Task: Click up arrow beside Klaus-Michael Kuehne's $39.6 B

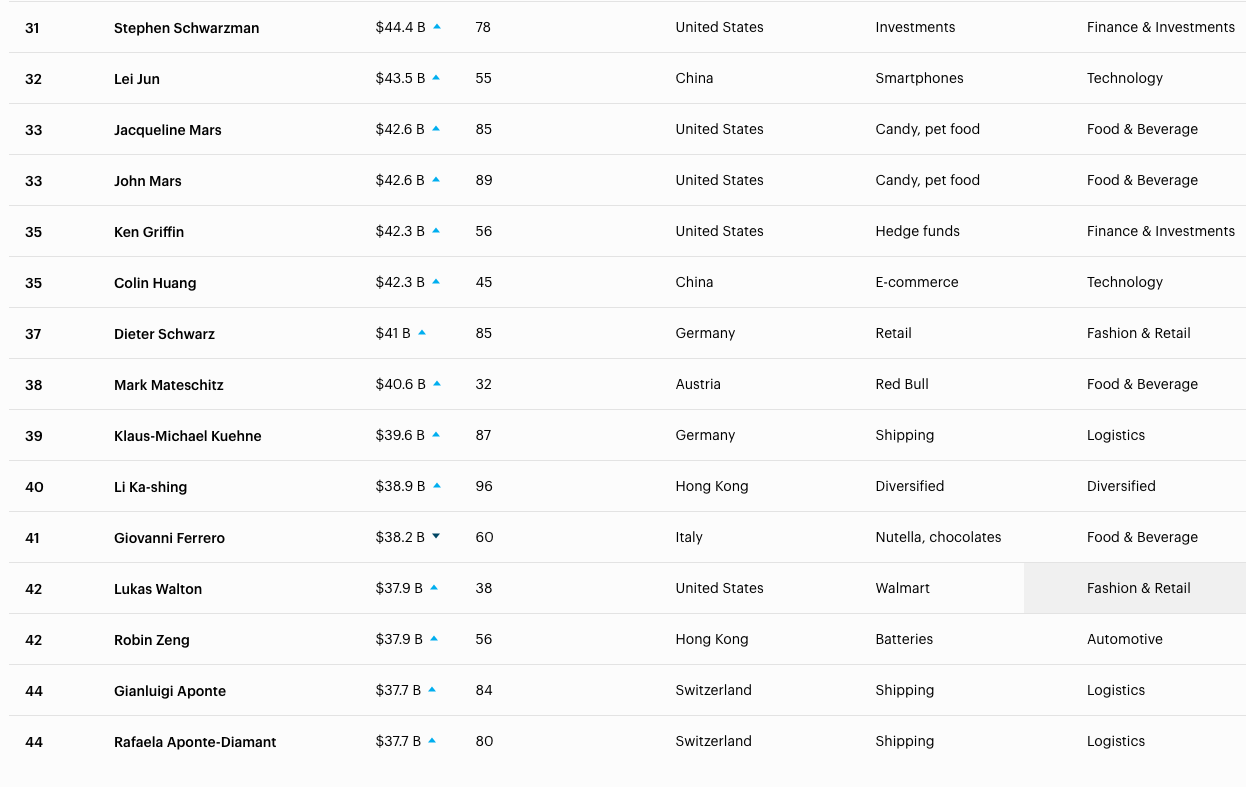Action: coord(436,435)
